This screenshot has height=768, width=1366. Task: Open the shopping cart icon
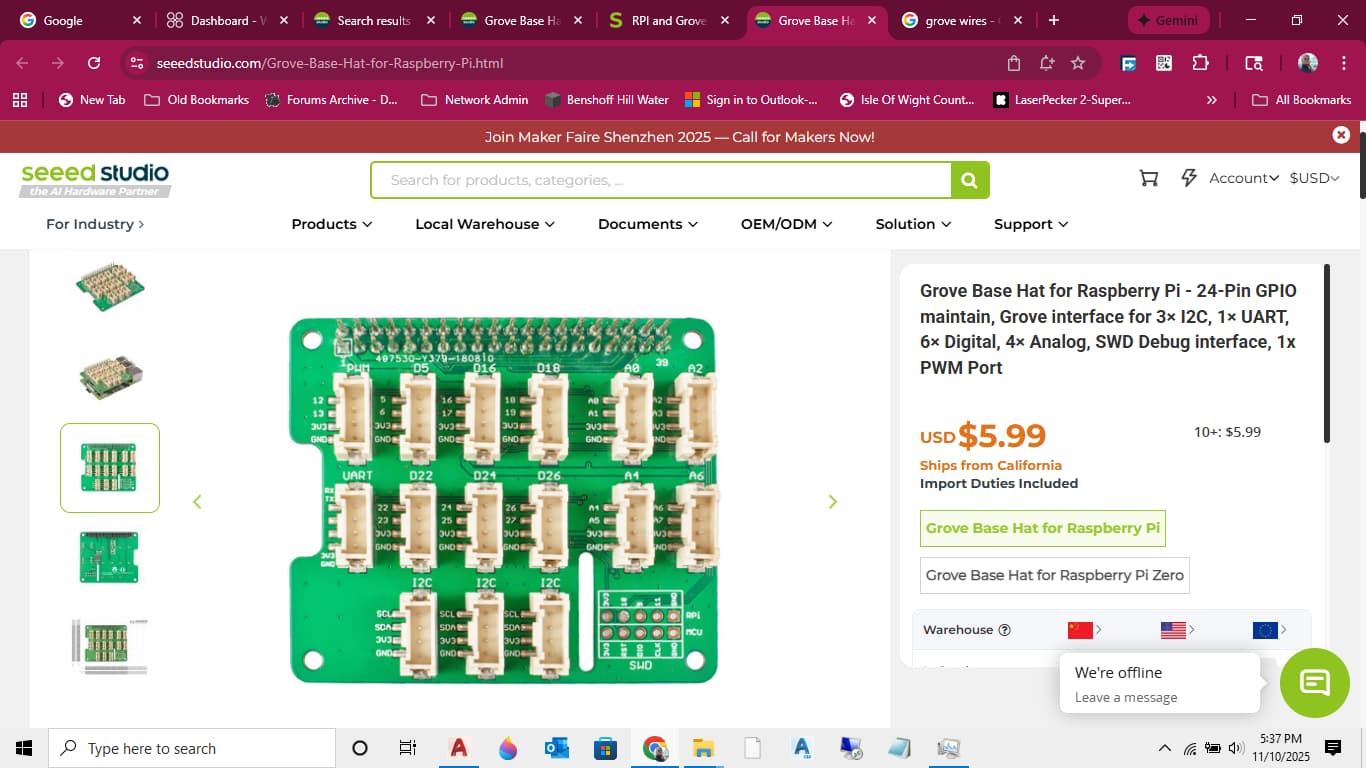(x=1149, y=178)
